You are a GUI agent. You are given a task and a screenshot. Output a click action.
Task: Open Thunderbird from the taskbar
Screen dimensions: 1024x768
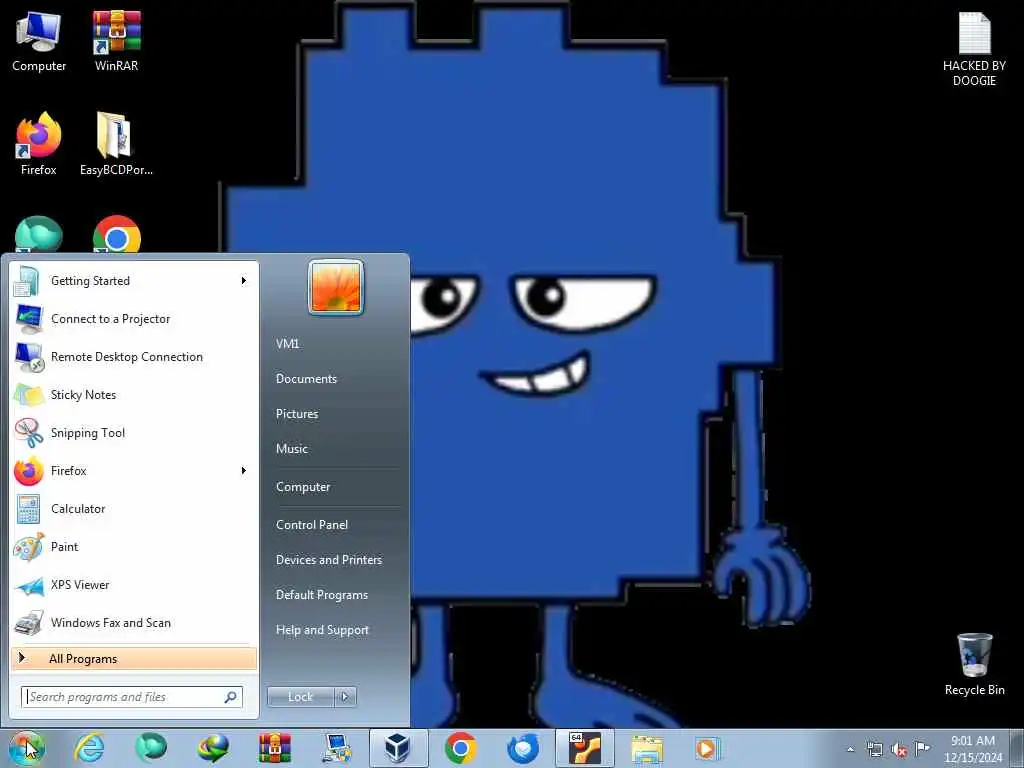click(523, 748)
